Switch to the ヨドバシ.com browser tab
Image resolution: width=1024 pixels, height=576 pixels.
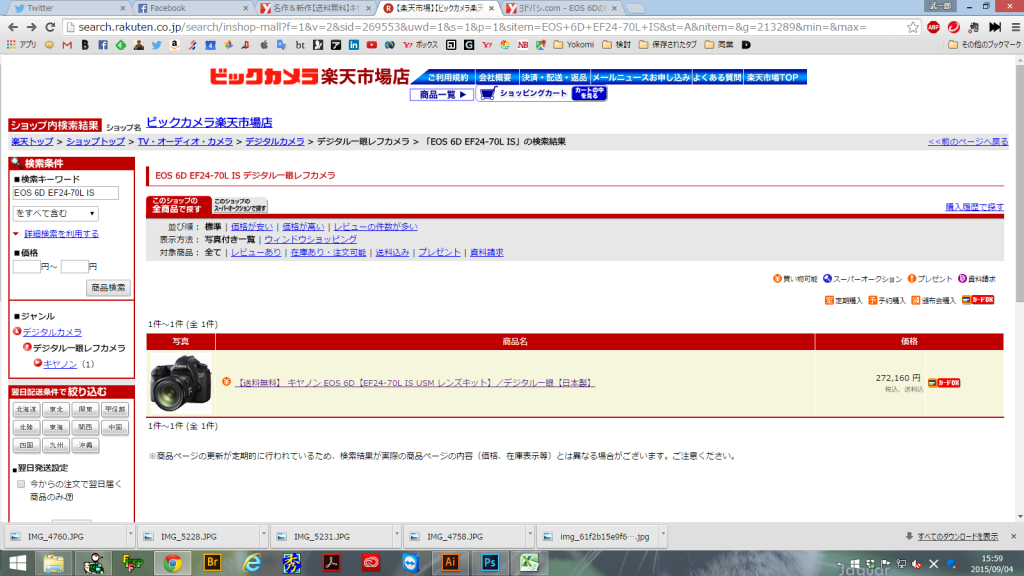[560, 8]
